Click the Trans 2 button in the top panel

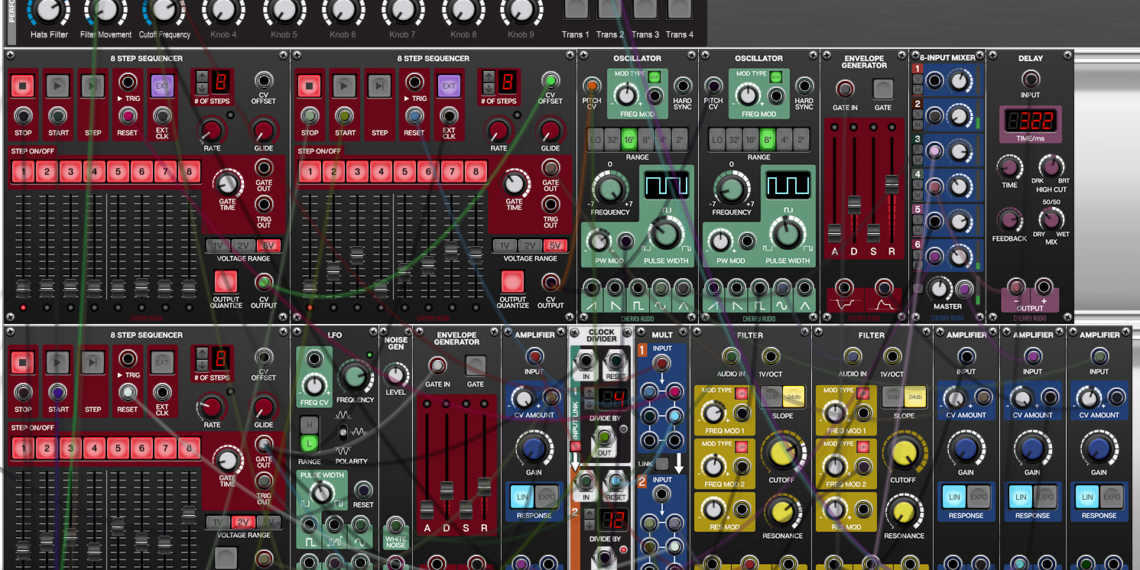click(x=609, y=10)
